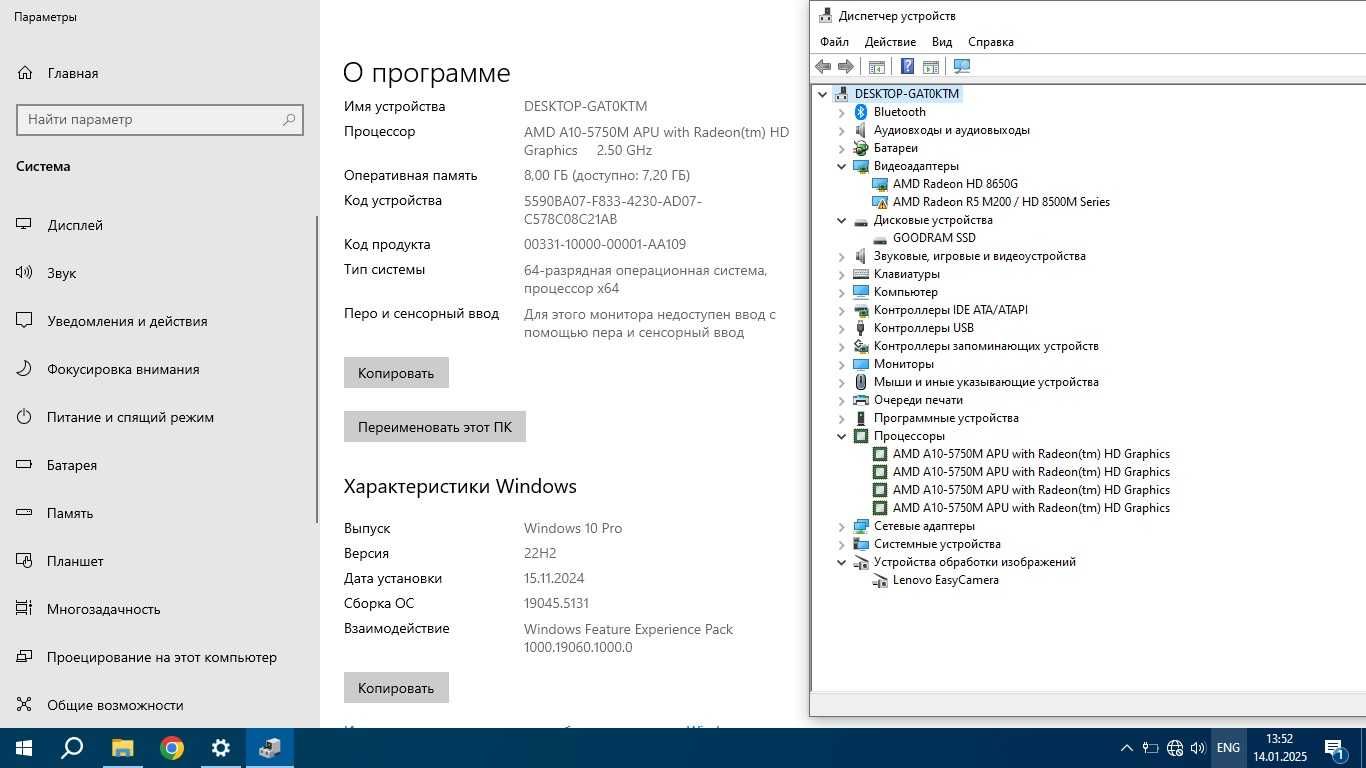
Task: Collapse the Видеоадаптеры category
Action: [x=842, y=166]
